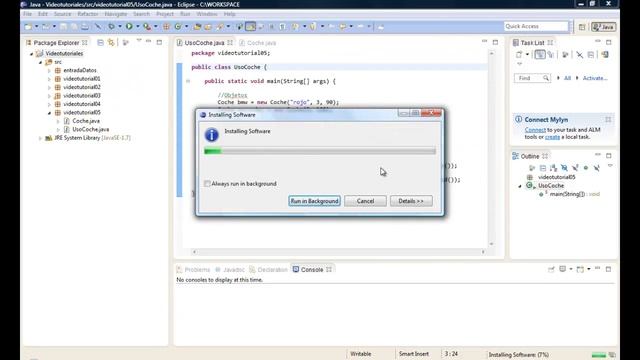Click the Run External Tools toolbar icon
This screenshot has height=360, width=640.
click(147, 27)
